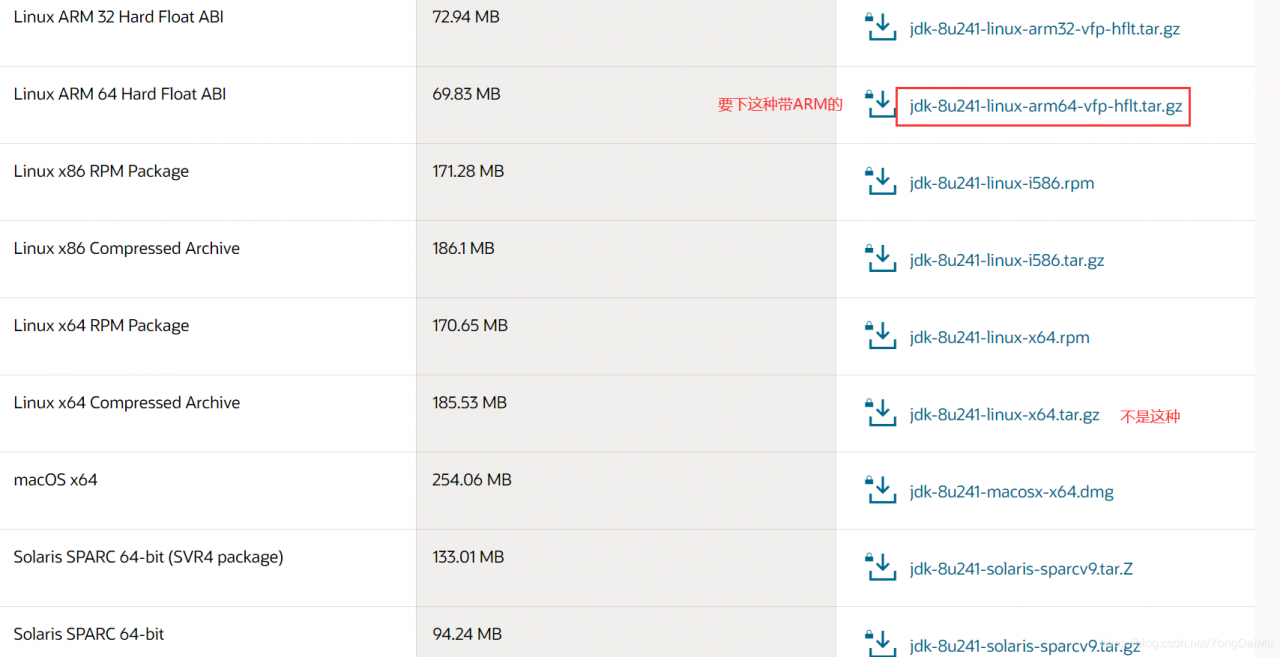Click the jdk-8u241-solaris-sparcv9.tar.gz link

[1024, 646]
